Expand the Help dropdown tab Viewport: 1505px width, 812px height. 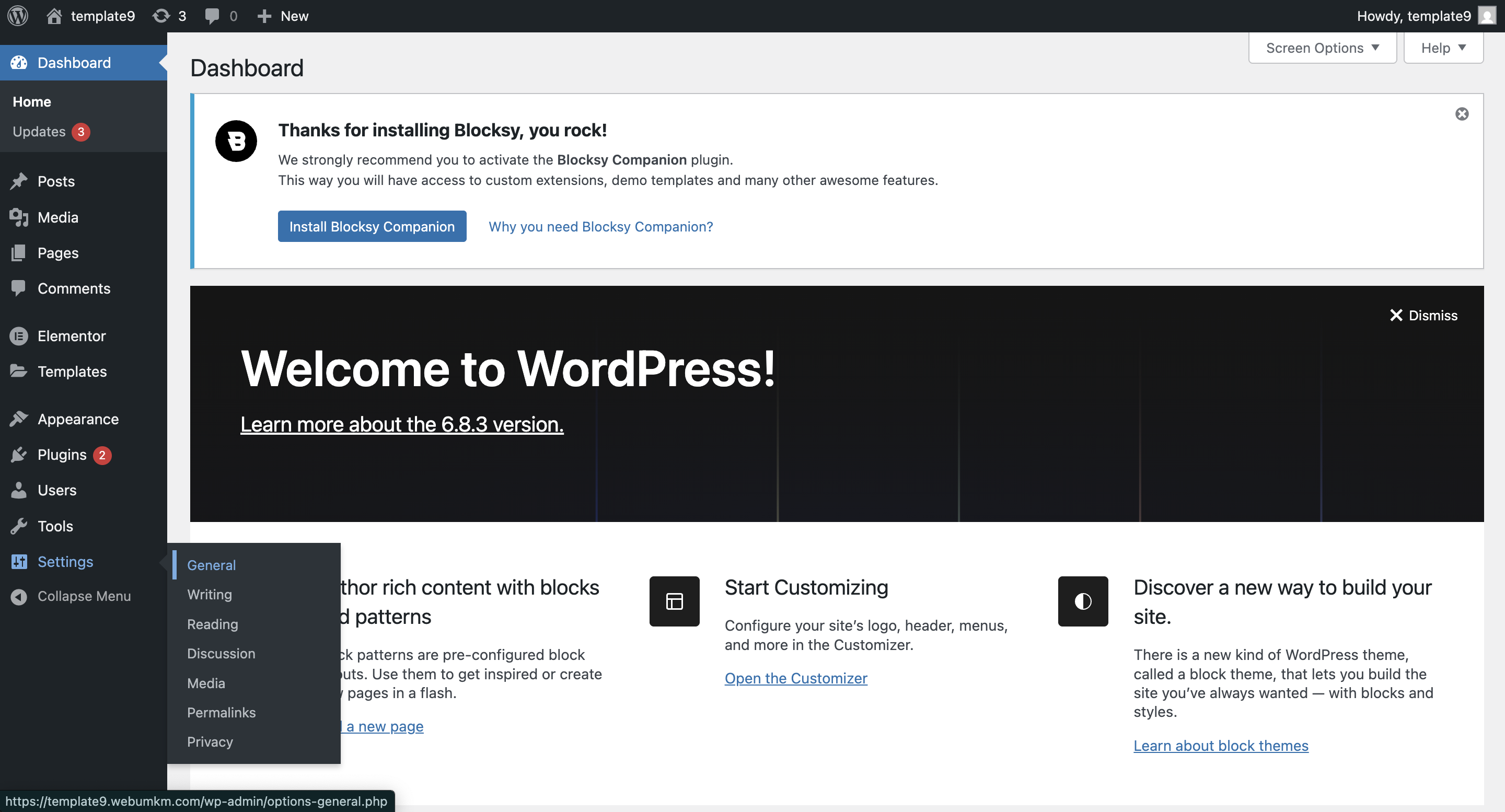pos(1442,48)
